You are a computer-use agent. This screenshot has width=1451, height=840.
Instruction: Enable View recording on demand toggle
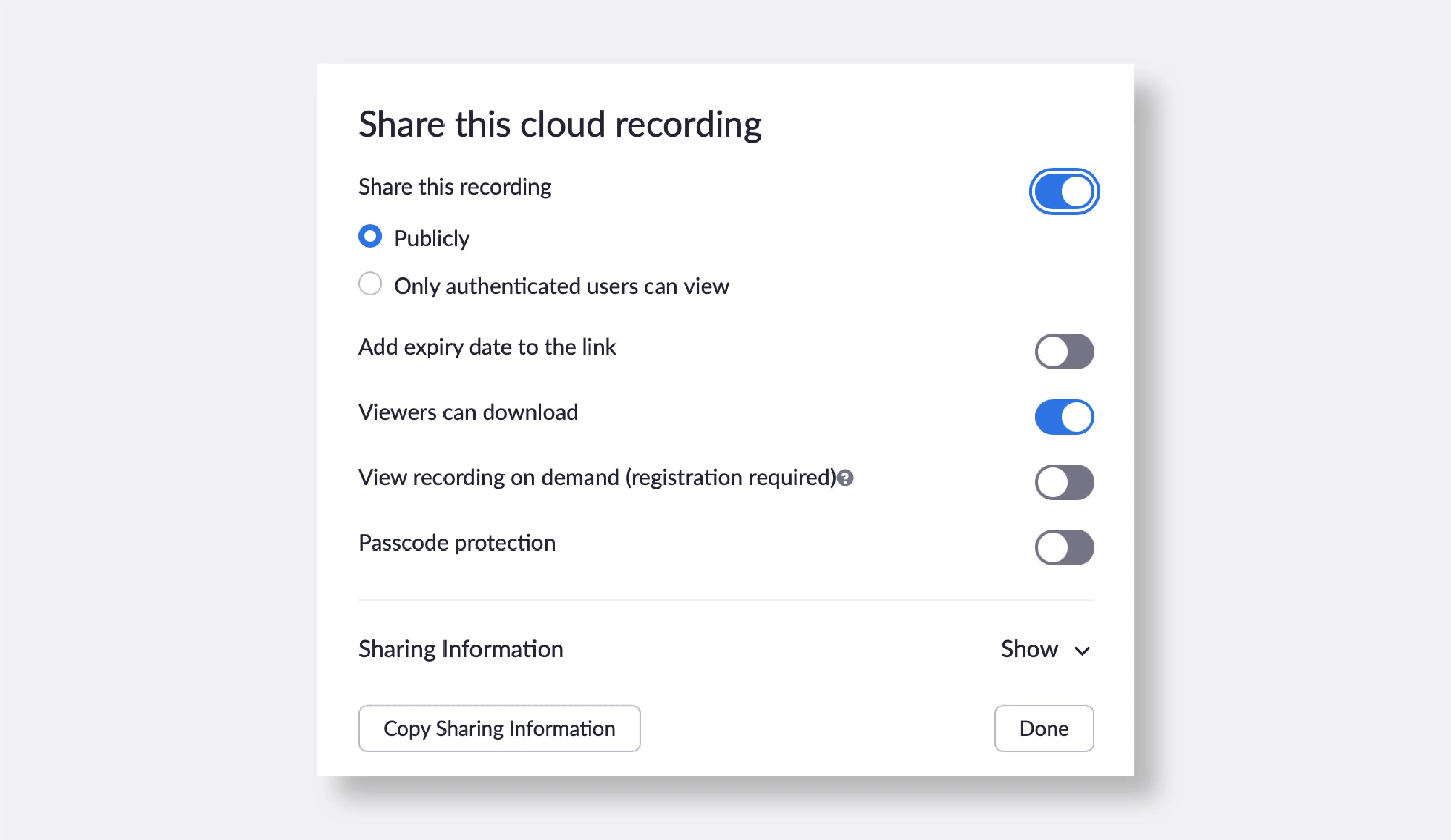(1064, 482)
